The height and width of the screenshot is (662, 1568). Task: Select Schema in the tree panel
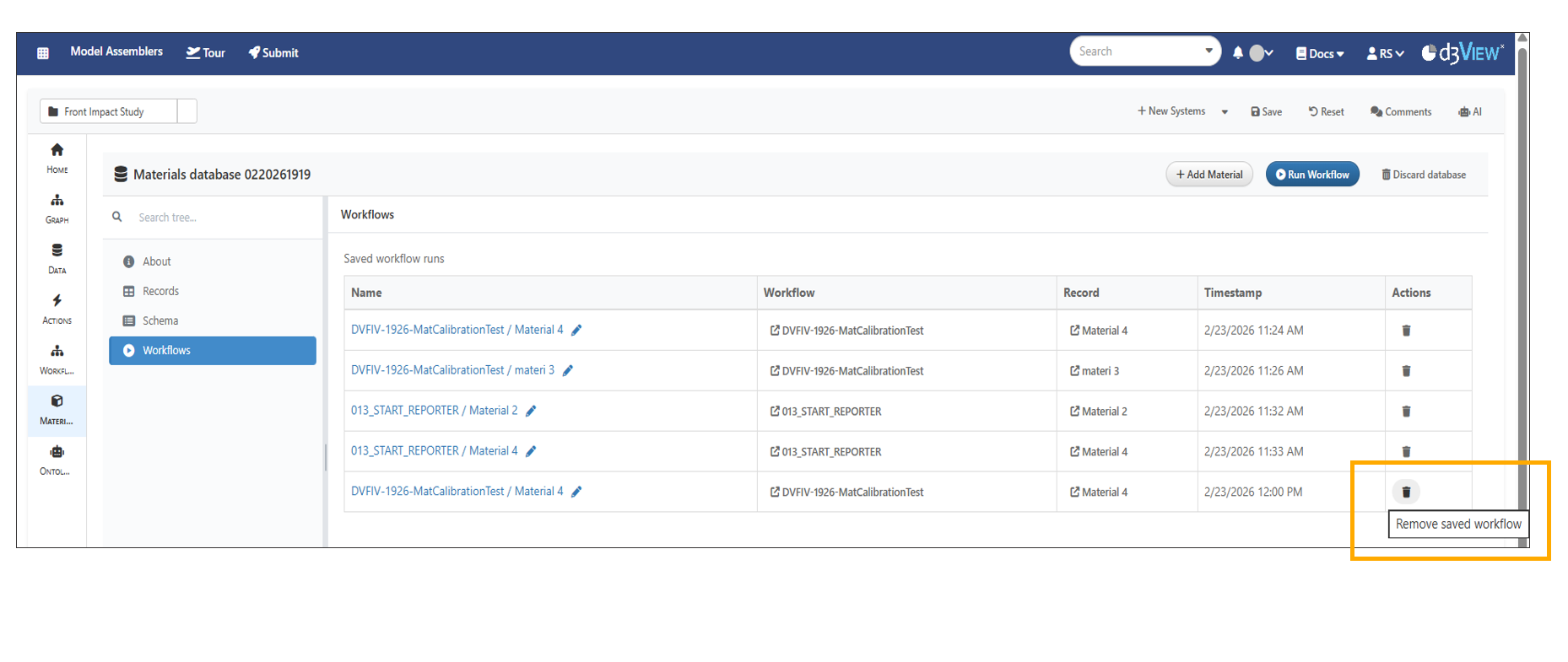point(160,320)
